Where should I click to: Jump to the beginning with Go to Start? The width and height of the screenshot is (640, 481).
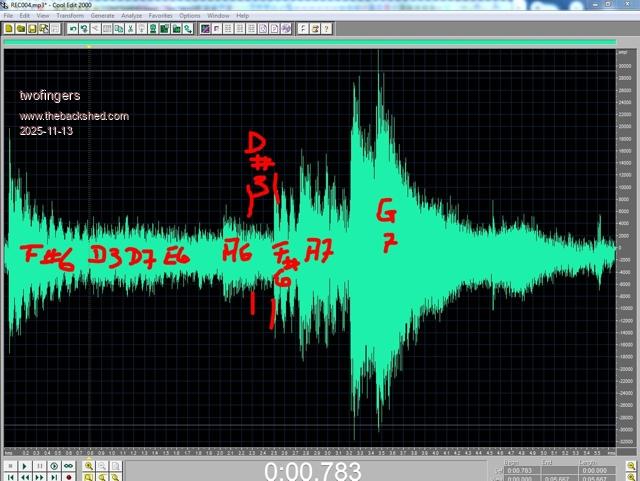pyautogui.click(x=9, y=477)
